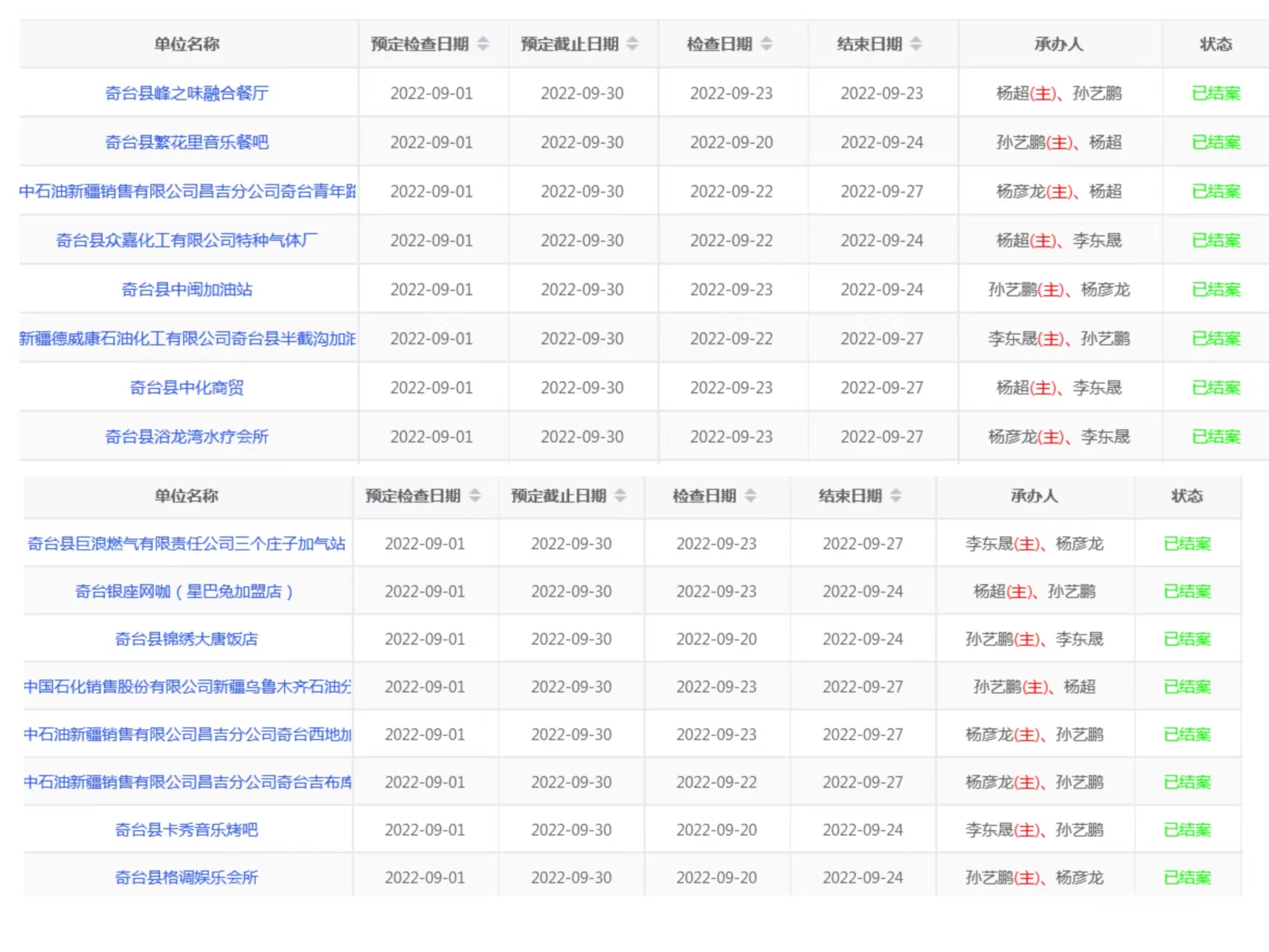Screen dimensions: 1269x952
Task: Click 结束日期 2022-09-27 for 奇台县中化商贸
Action: [x=882, y=387]
